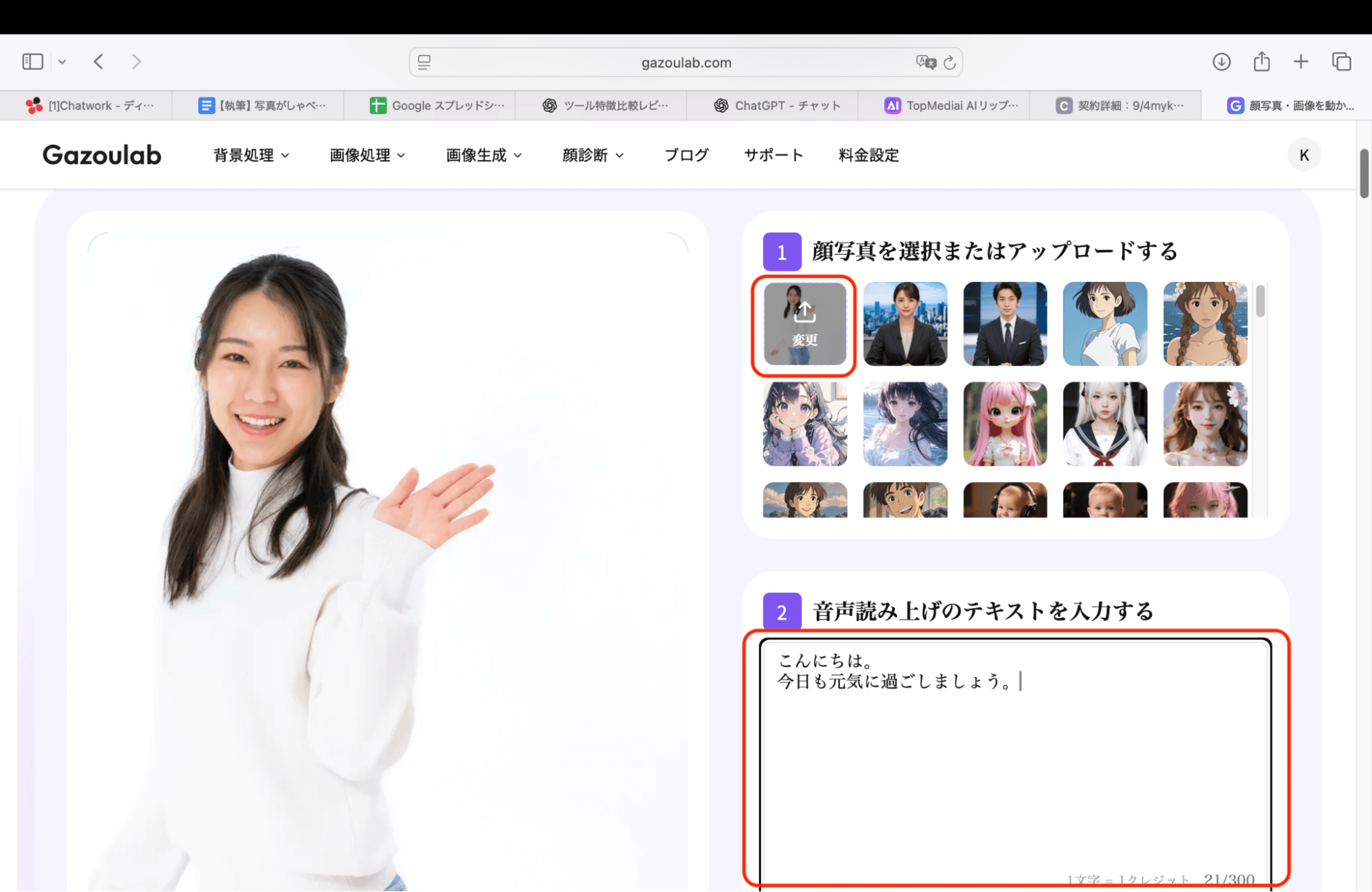Go to the 料金設定 page
The height and width of the screenshot is (892, 1372).
[x=868, y=155]
